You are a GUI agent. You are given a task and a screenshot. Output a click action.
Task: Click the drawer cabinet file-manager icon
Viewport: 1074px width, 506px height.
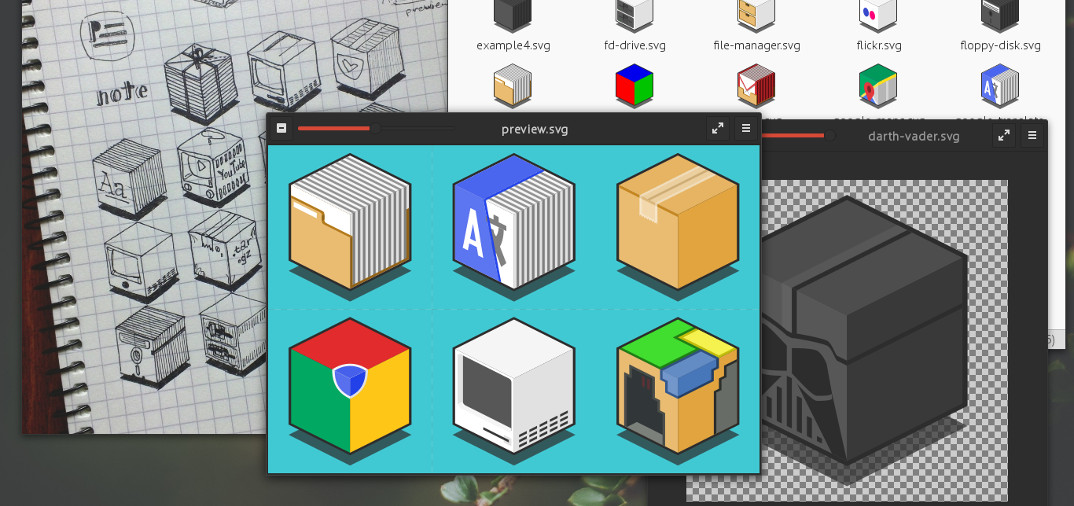[756, 14]
